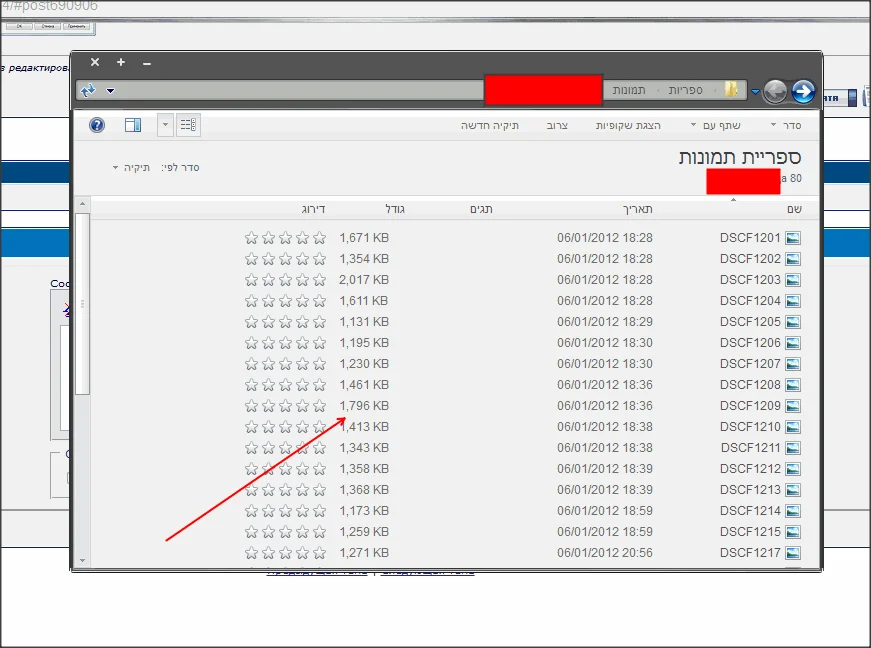Set two-star rating for DSCF1215
The image size is (871, 648).
click(302, 532)
